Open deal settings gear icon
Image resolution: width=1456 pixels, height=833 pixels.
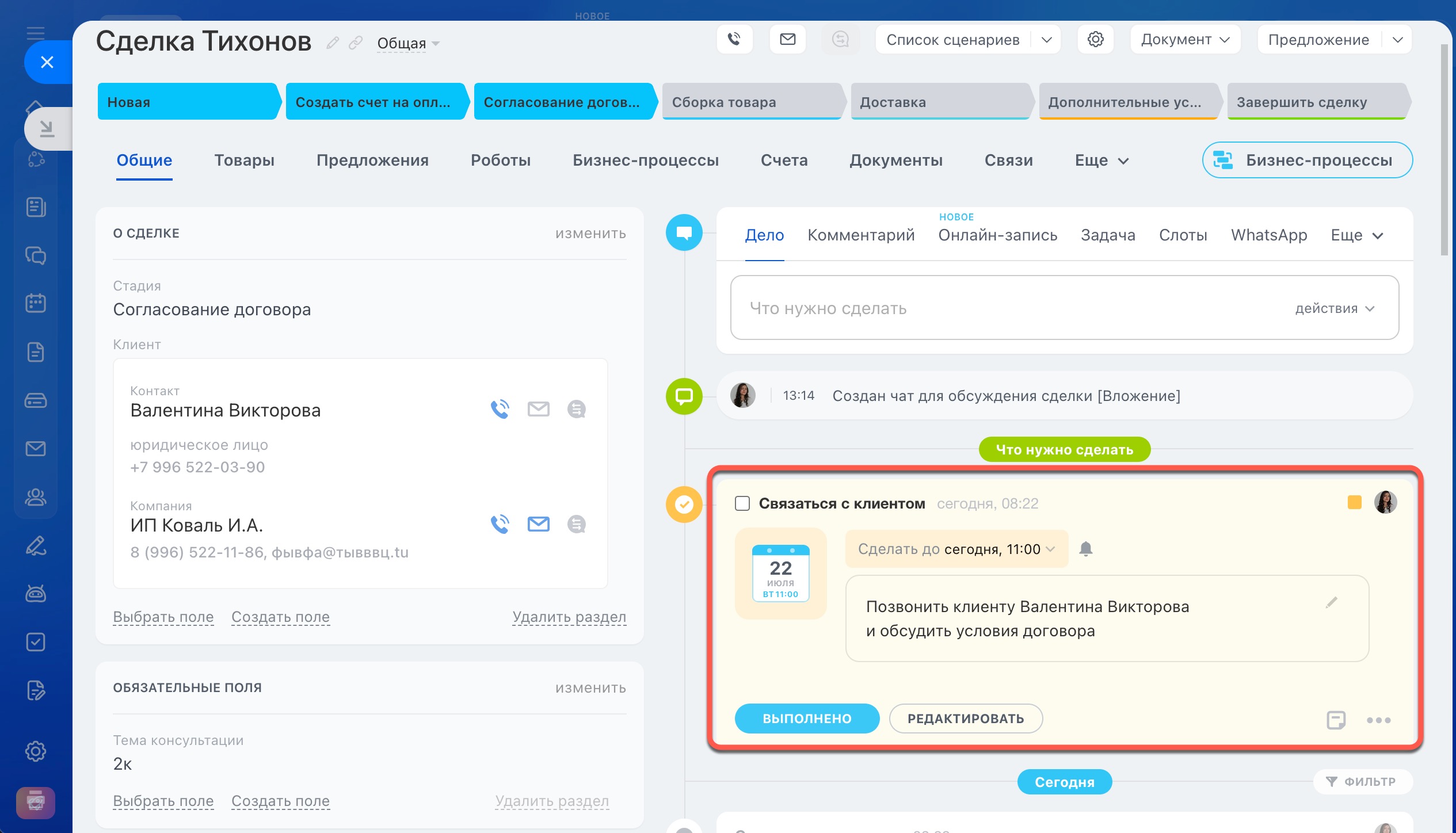1095,39
